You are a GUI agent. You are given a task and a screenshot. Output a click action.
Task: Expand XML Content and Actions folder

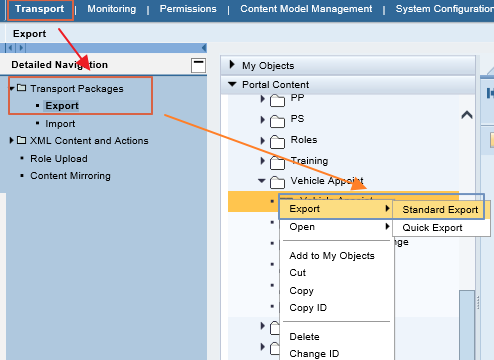[12, 140]
